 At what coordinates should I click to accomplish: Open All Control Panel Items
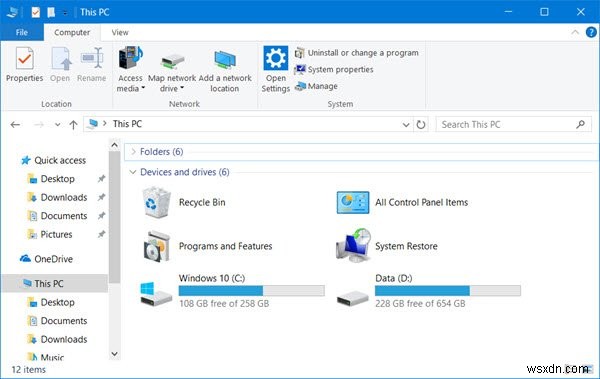pos(403,203)
